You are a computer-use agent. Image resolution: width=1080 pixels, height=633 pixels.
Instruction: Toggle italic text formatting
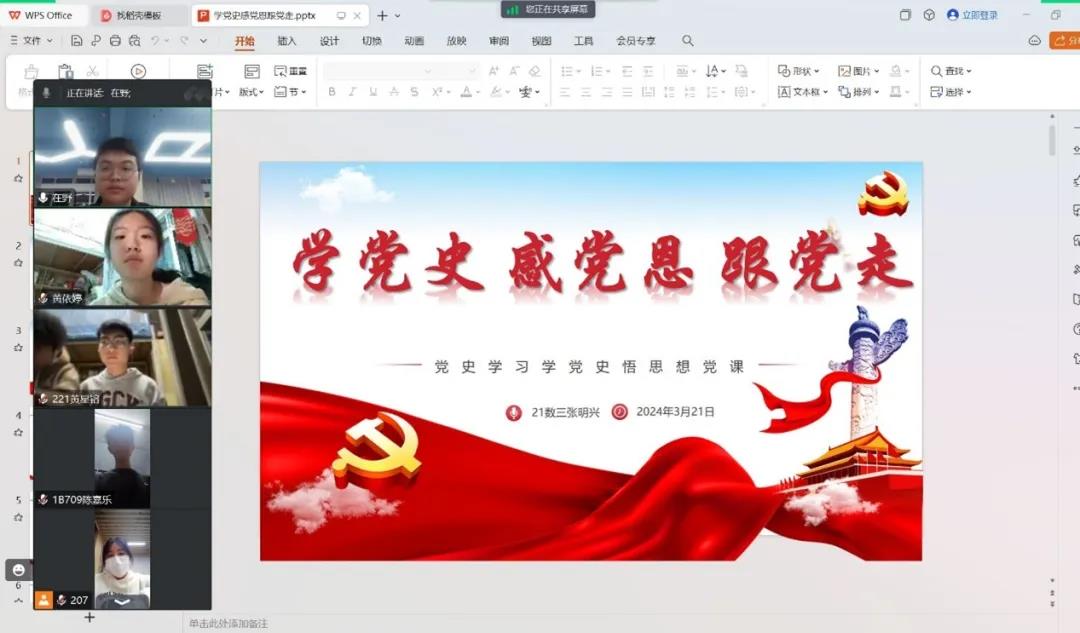(352, 92)
